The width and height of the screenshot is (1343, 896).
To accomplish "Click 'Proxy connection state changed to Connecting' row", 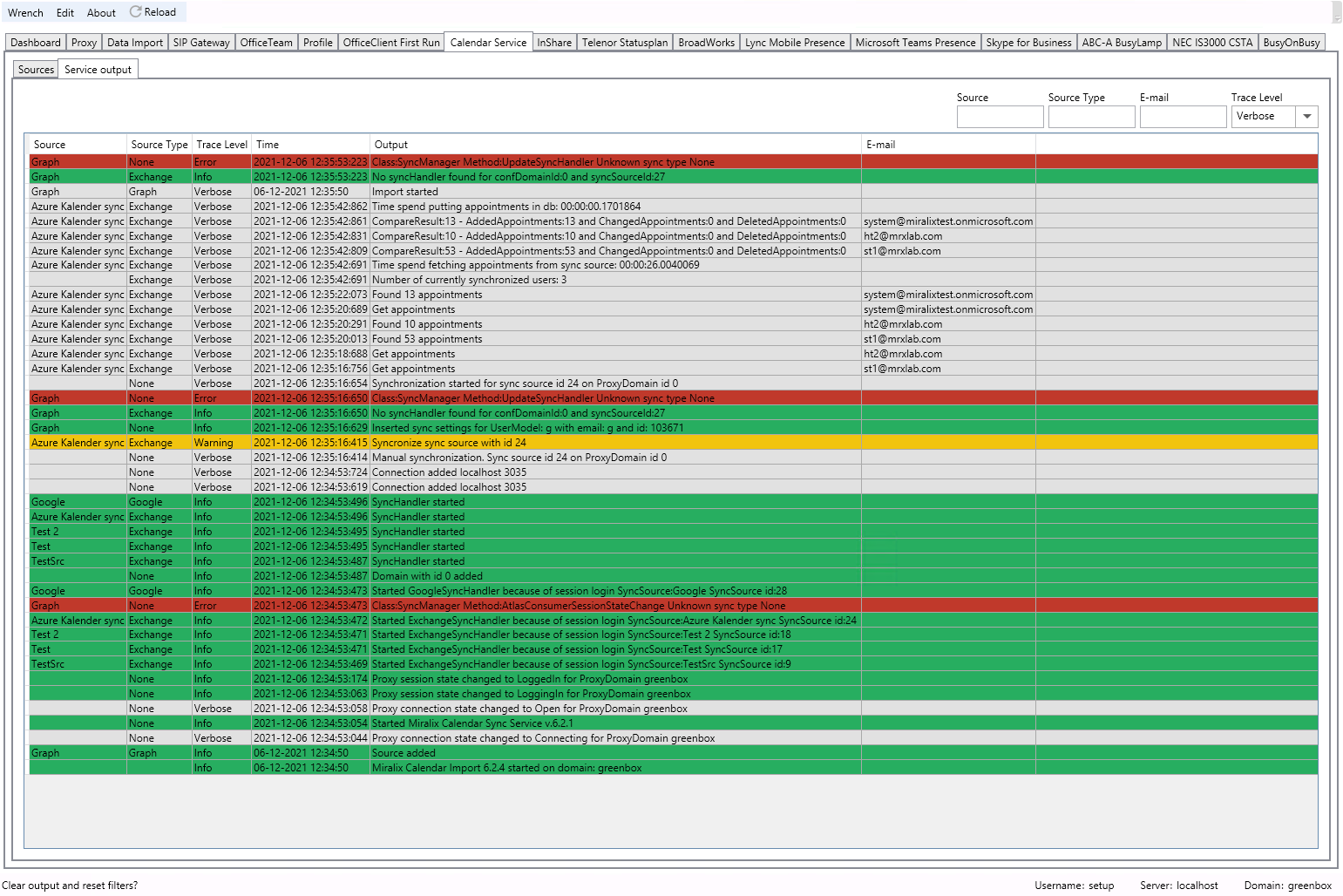I will [x=673, y=738].
